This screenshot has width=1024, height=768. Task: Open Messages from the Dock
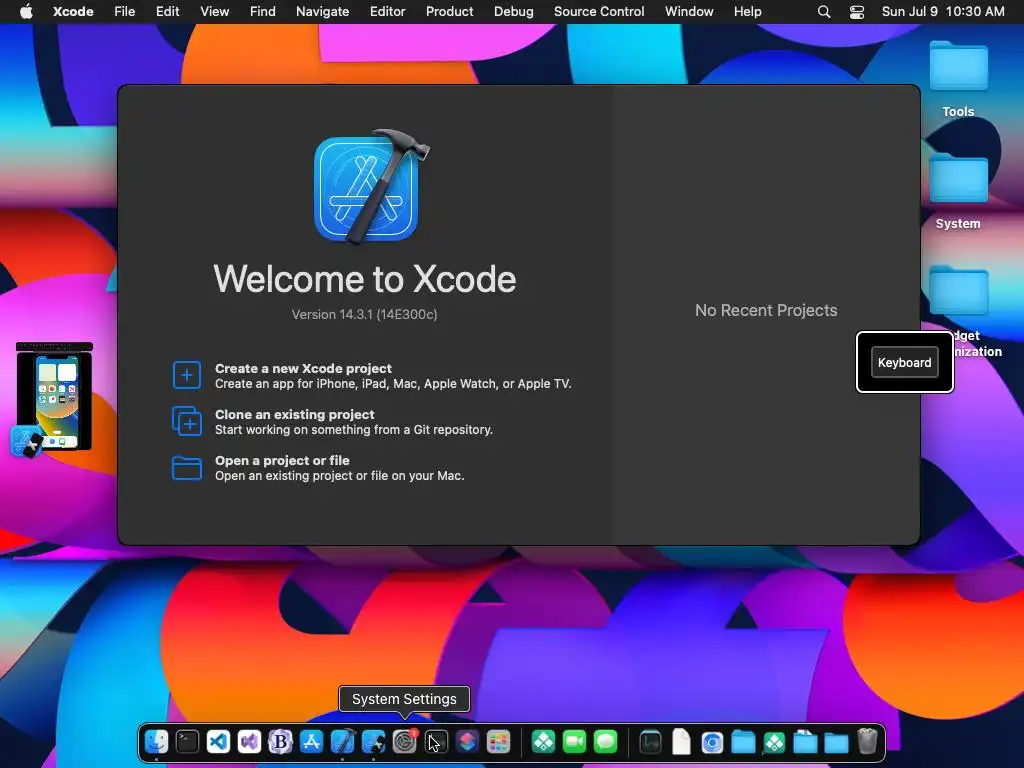coord(605,742)
